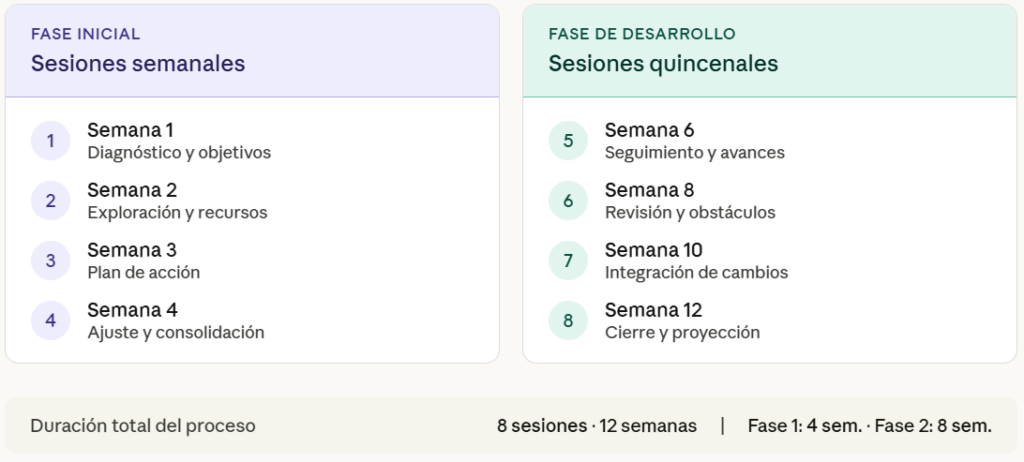The image size is (1024, 462).
Task: Select the green number 8 badge
Action: (568, 321)
